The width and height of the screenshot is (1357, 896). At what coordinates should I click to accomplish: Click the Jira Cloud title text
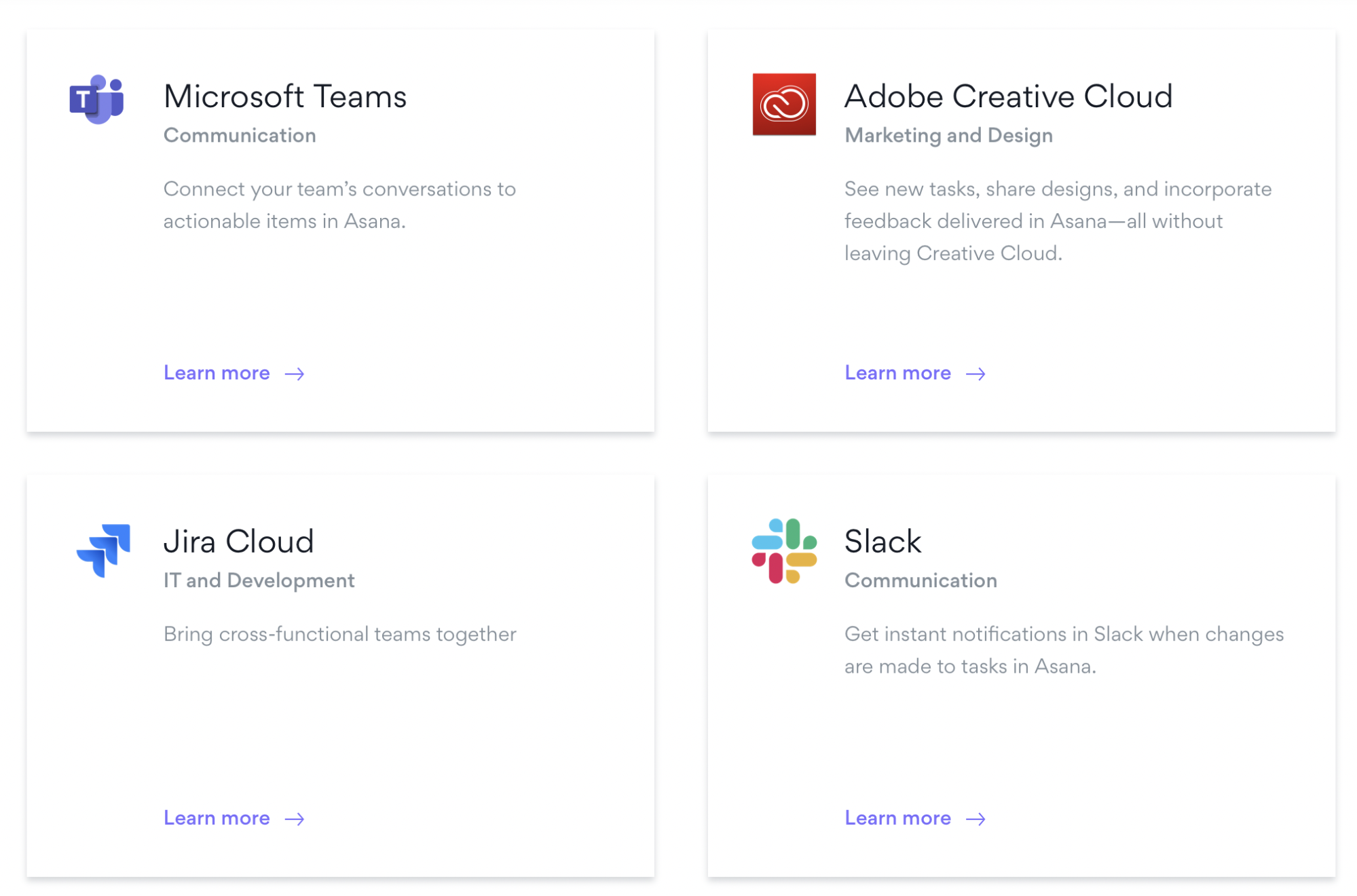pyautogui.click(x=238, y=542)
